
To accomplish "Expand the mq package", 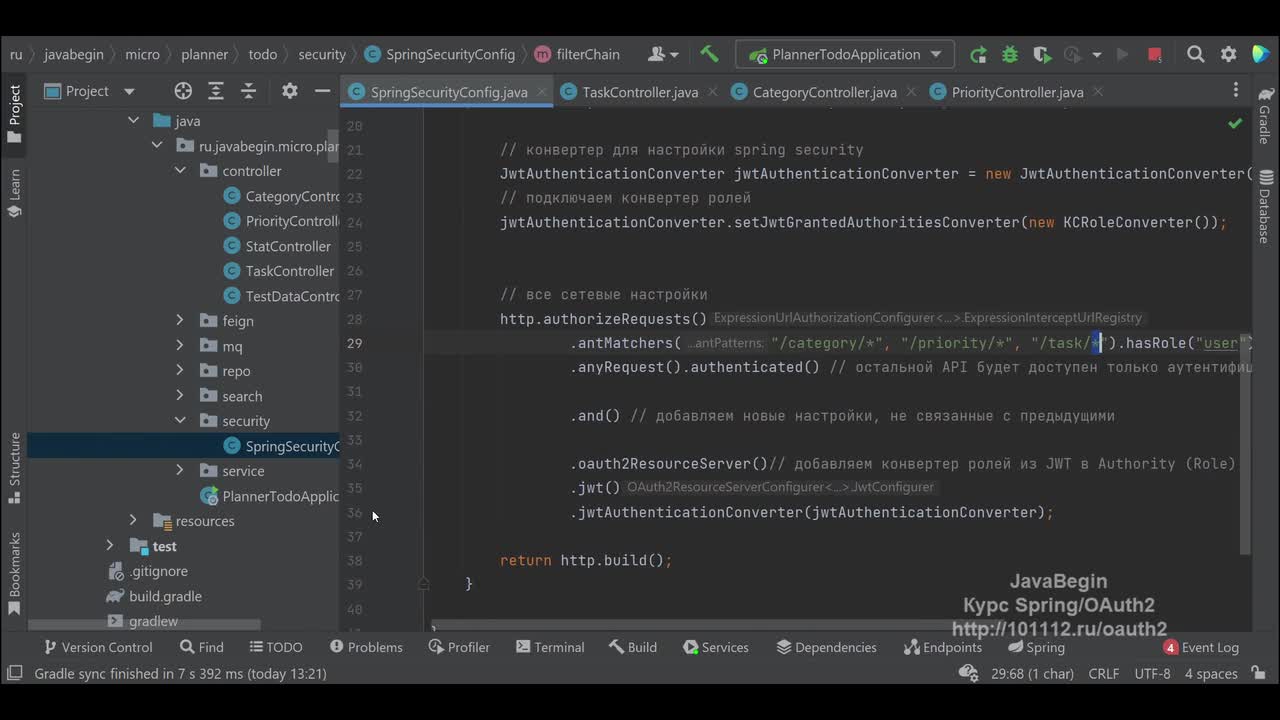I will pyautogui.click(x=180, y=346).
